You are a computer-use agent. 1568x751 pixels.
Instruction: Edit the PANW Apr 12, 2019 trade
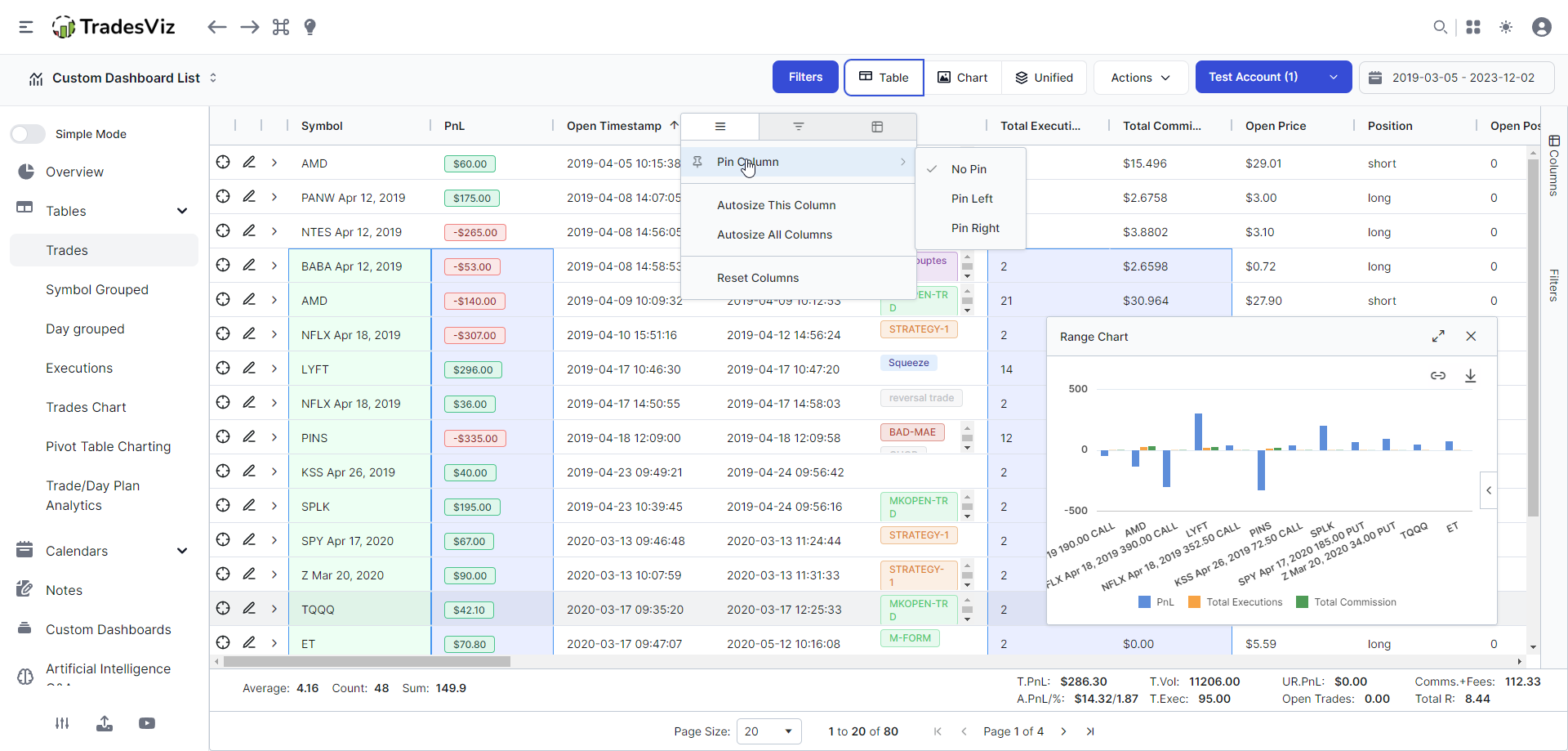point(249,197)
